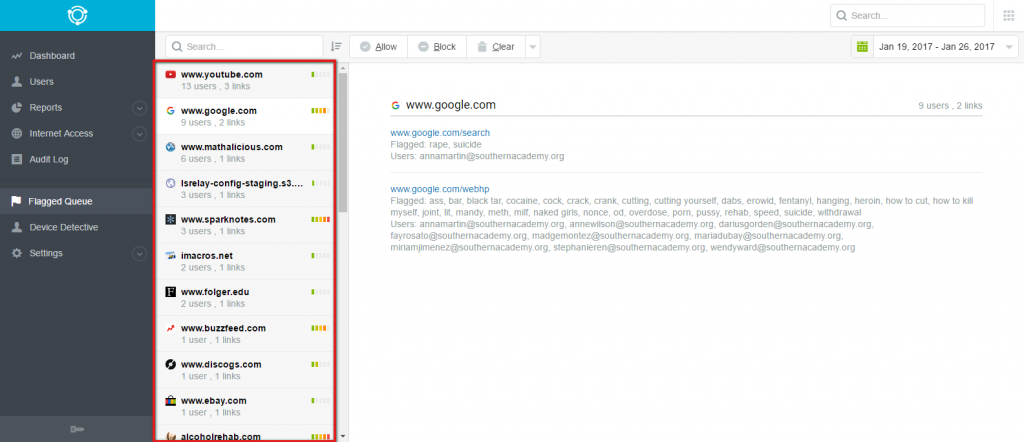Click the Google icon in detail header
This screenshot has width=1024, height=442.
[395, 105]
